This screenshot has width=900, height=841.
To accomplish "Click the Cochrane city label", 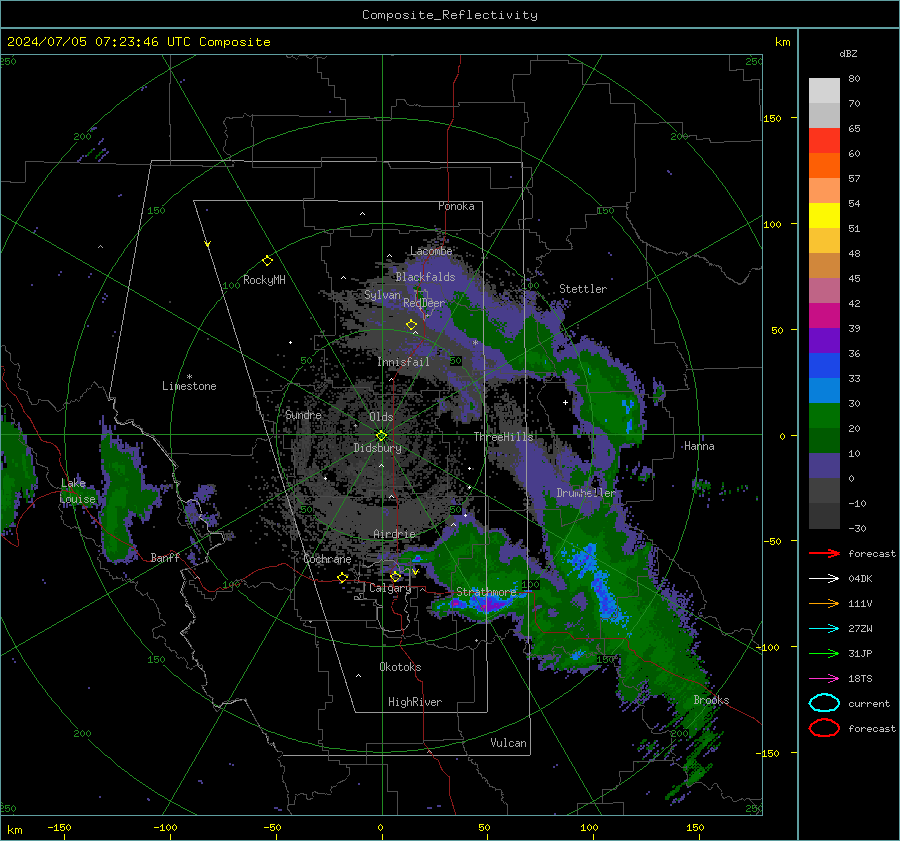I will point(327,559).
